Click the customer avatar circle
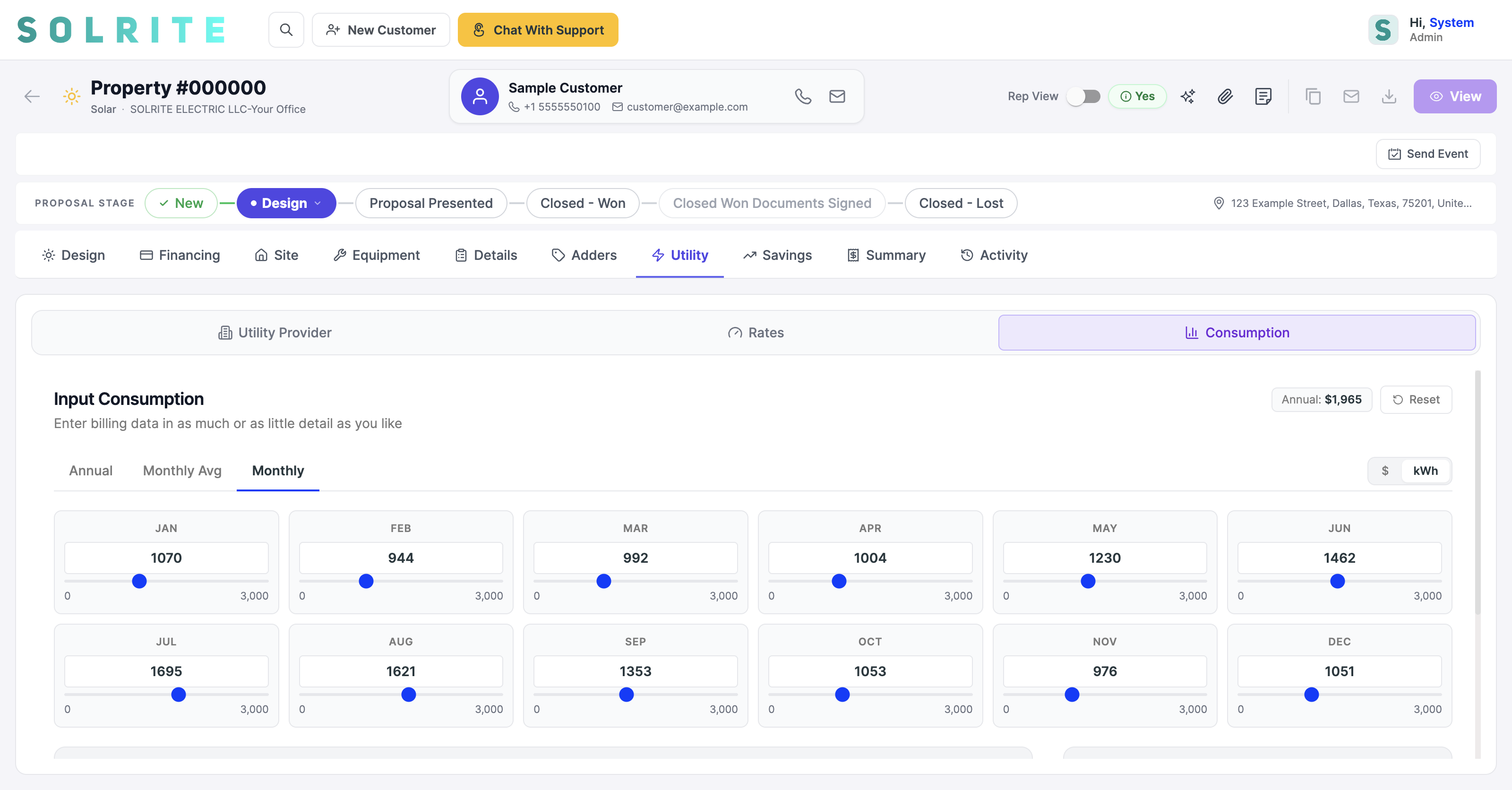This screenshot has height=790, width=1512. click(480, 96)
